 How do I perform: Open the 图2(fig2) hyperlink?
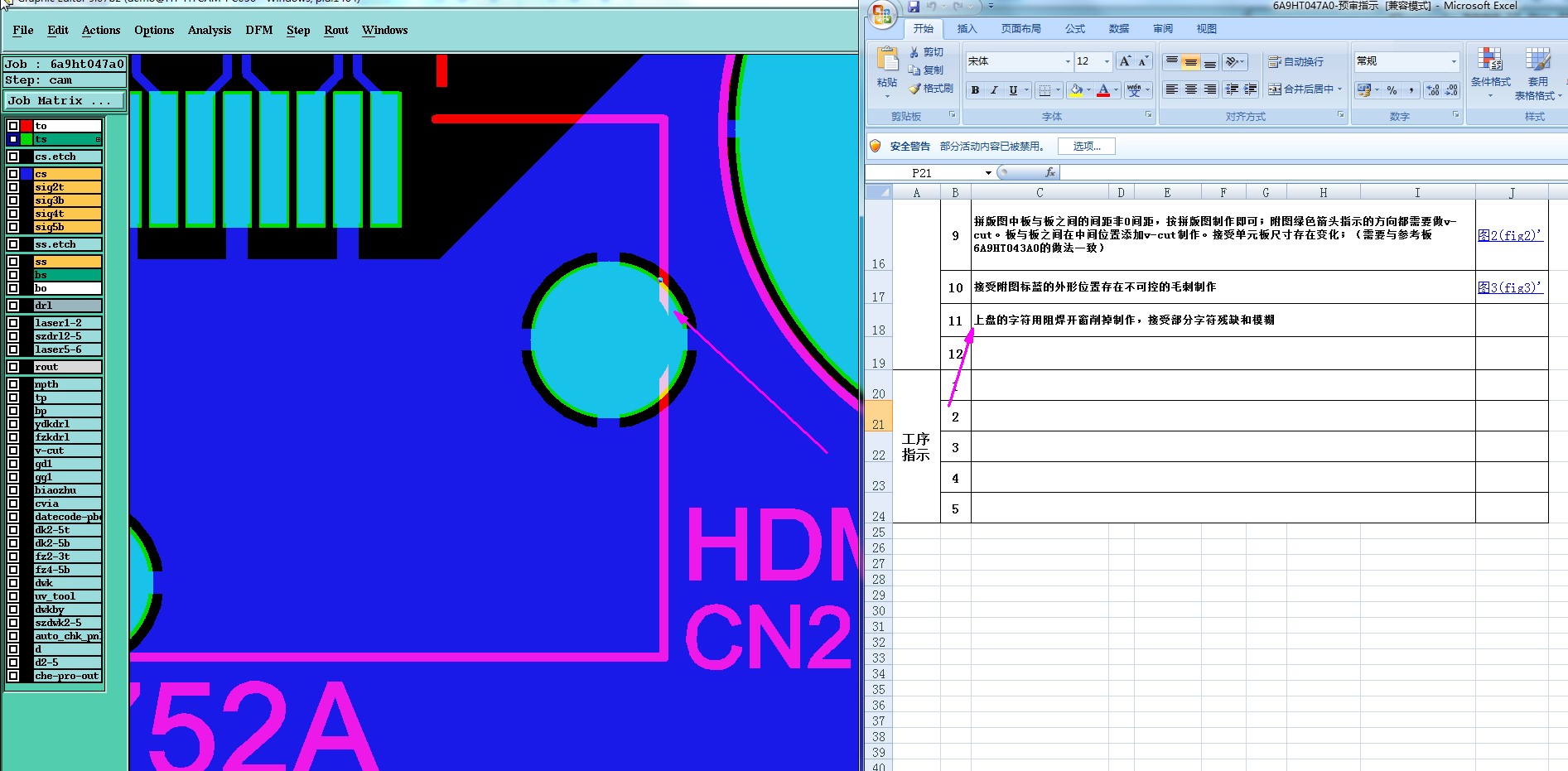tap(1509, 235)
